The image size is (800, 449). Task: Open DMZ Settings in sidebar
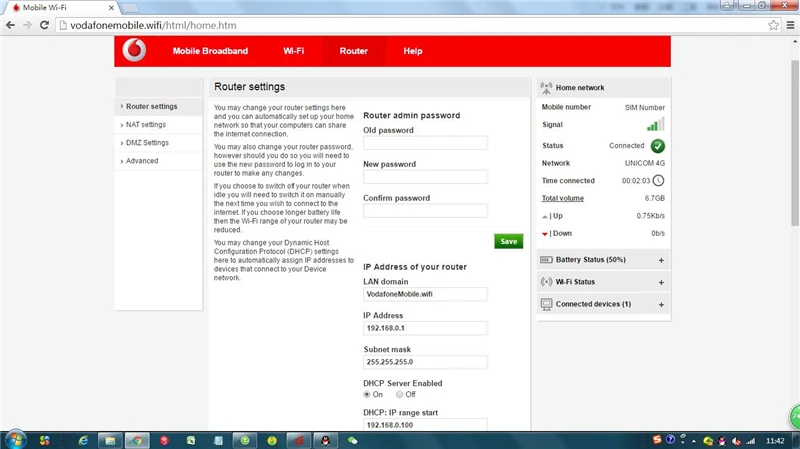(x=147, y=143)
